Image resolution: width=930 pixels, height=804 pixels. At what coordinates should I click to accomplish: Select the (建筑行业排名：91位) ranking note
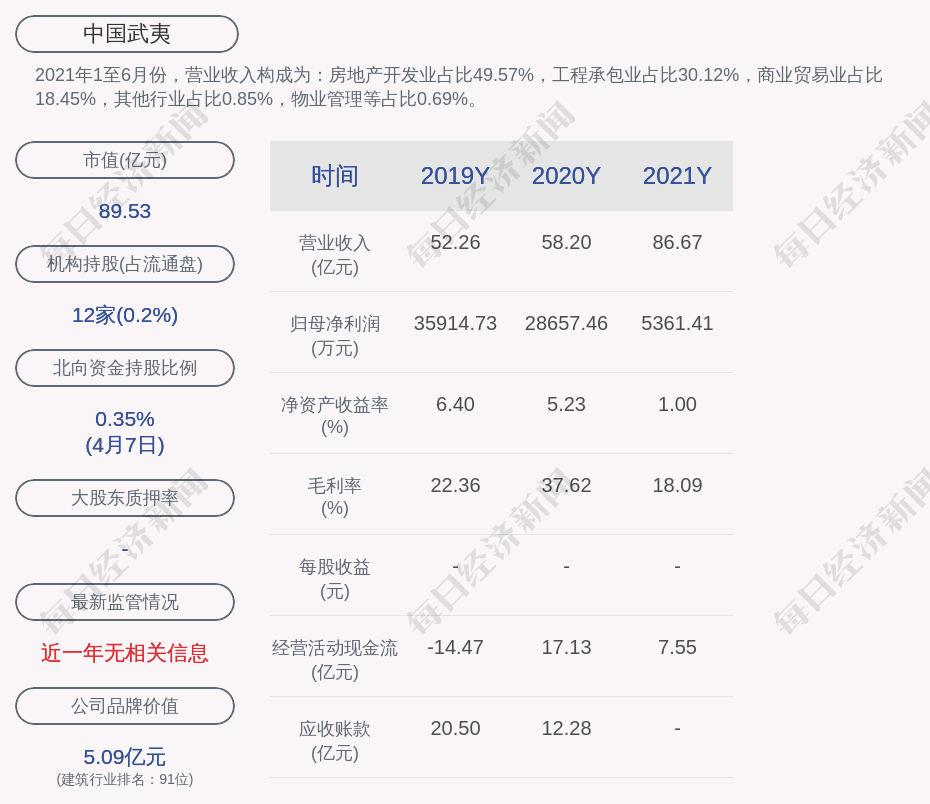pyautogui.click(x=125, y=779)
